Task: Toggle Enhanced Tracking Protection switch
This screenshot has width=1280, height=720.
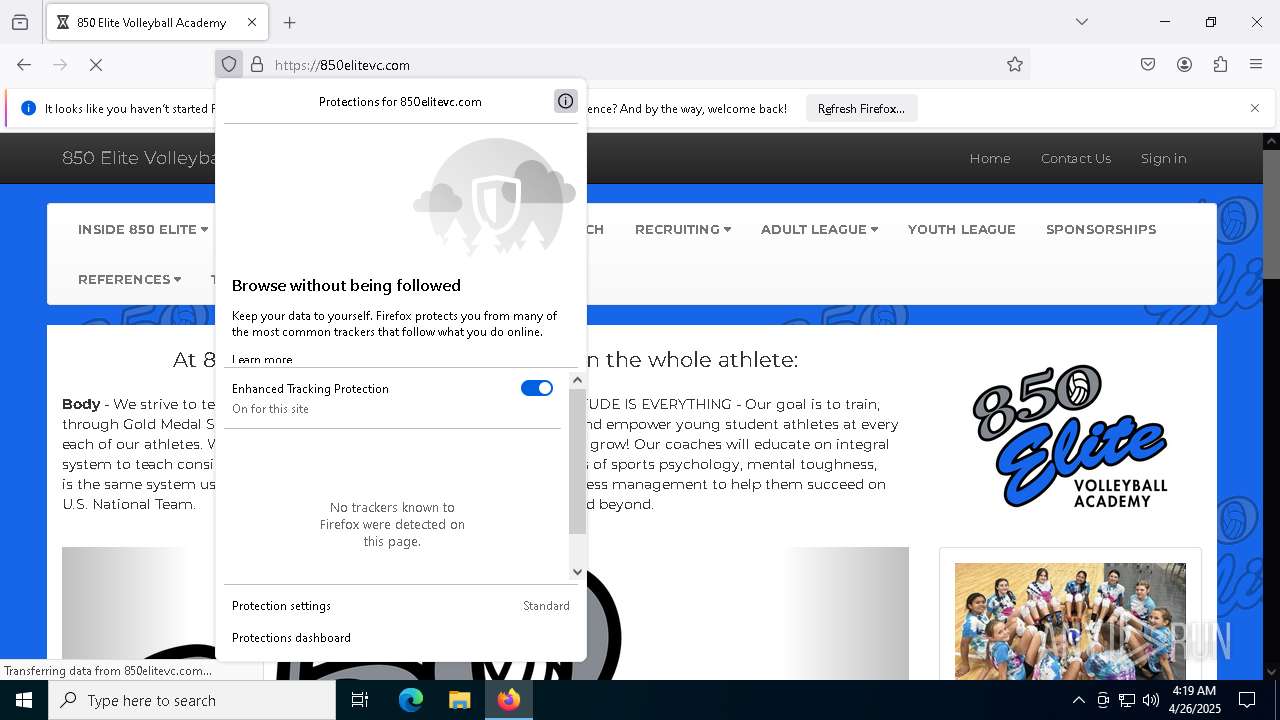Action: coord(537,388)
